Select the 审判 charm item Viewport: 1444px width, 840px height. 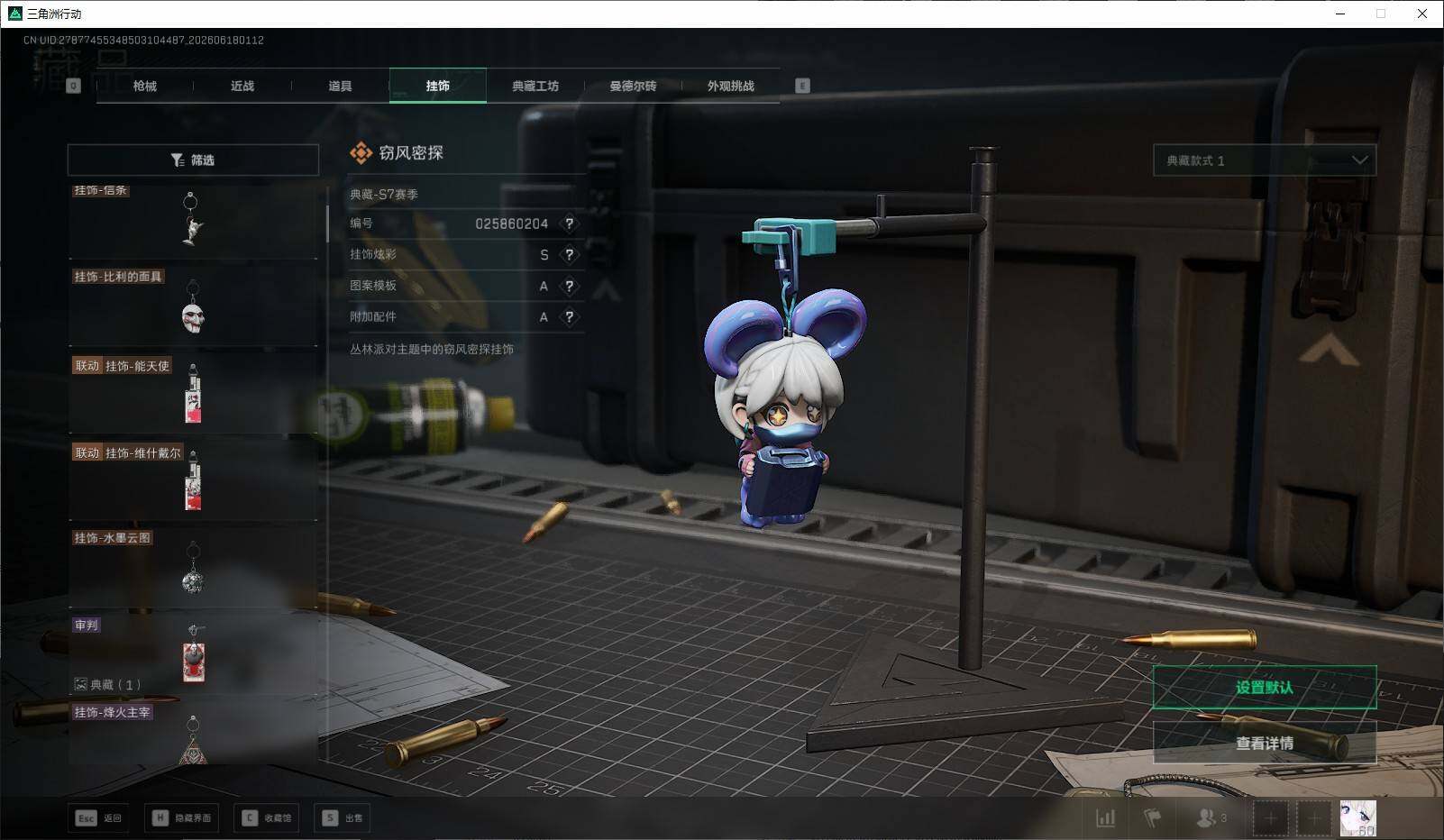click(193, 653)
